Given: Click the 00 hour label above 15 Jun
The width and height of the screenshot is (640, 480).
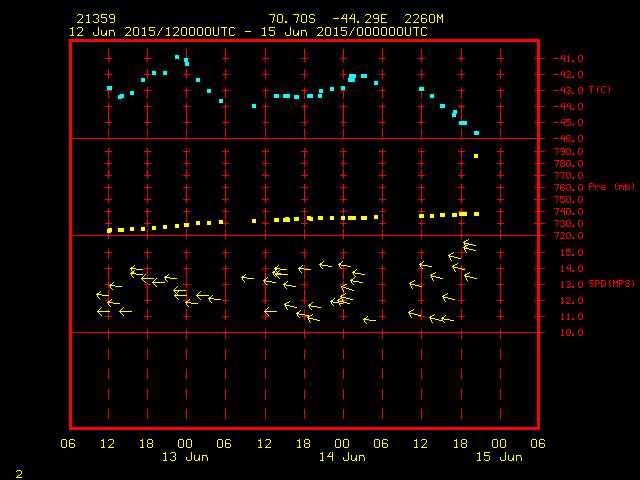Looking at the screenshot, I should [499, 444].
